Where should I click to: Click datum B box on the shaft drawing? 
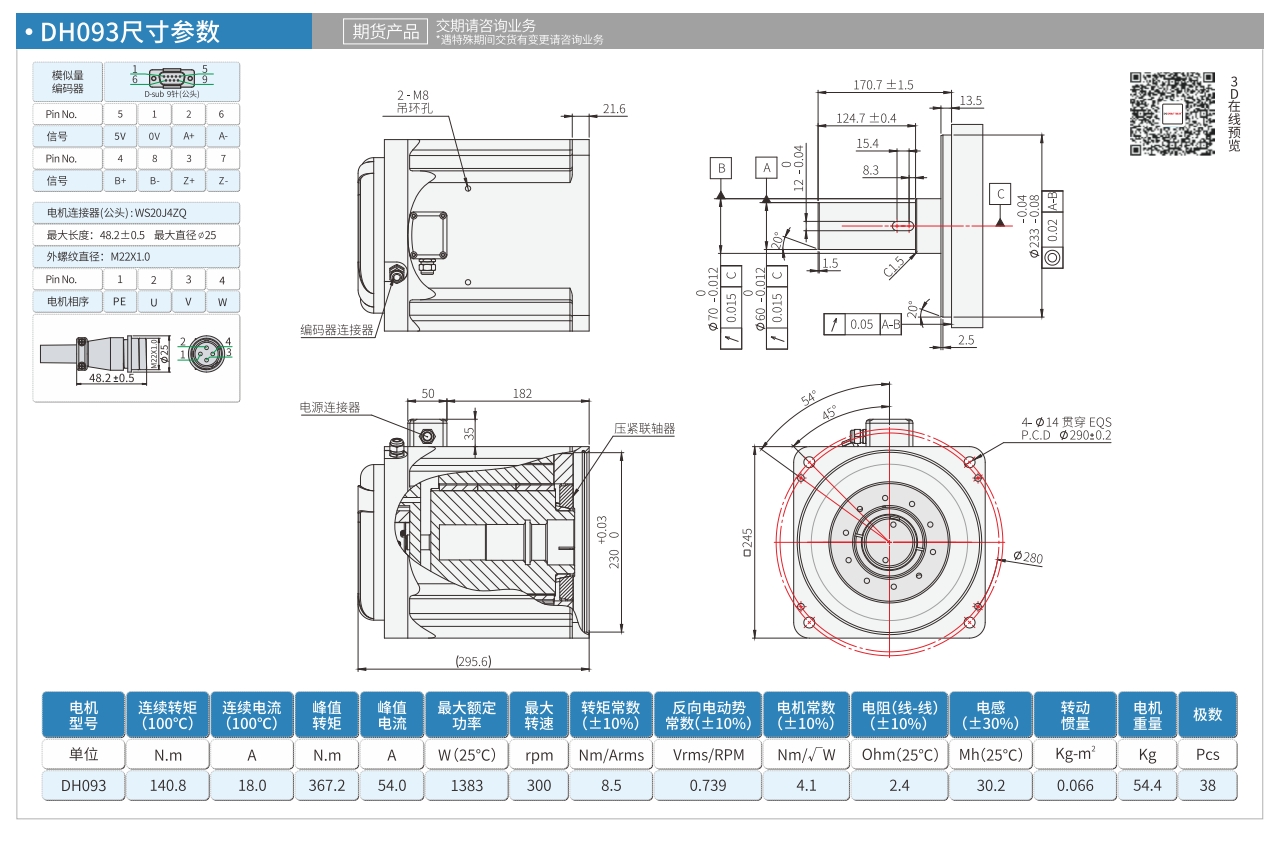point(722,167)
